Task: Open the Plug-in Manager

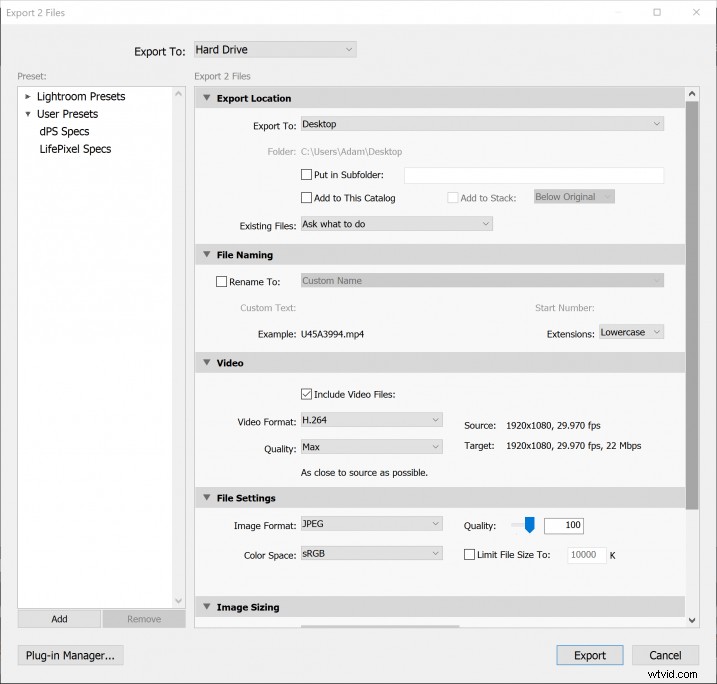Action: click(70, 656)
